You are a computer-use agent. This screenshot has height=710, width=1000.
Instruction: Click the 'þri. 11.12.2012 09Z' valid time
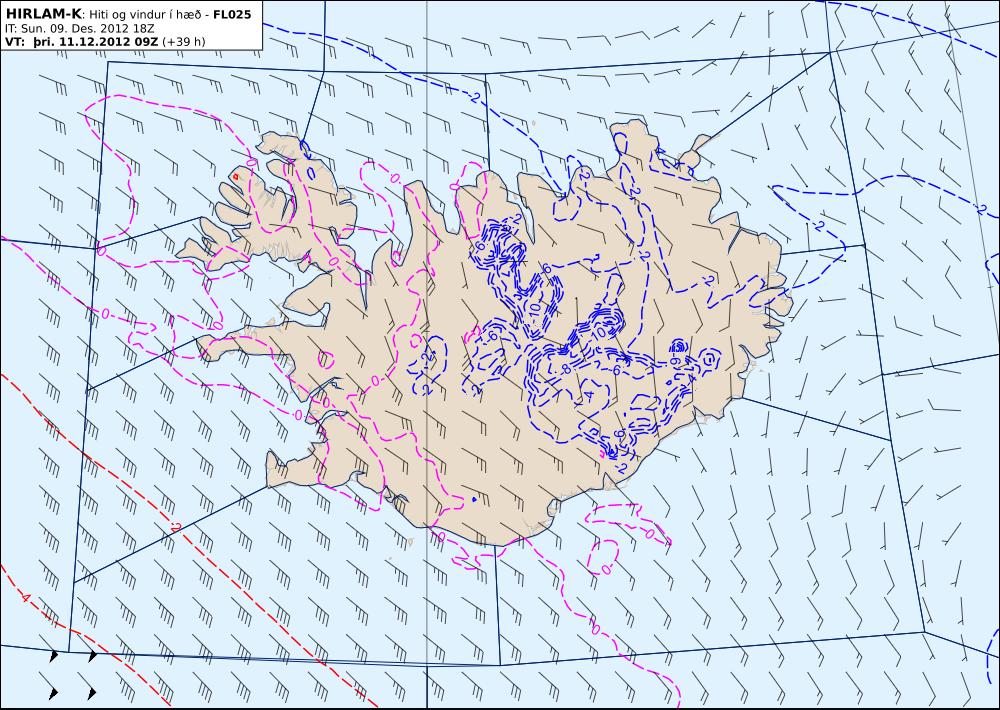pyautogui.click(x=96, y=41)
